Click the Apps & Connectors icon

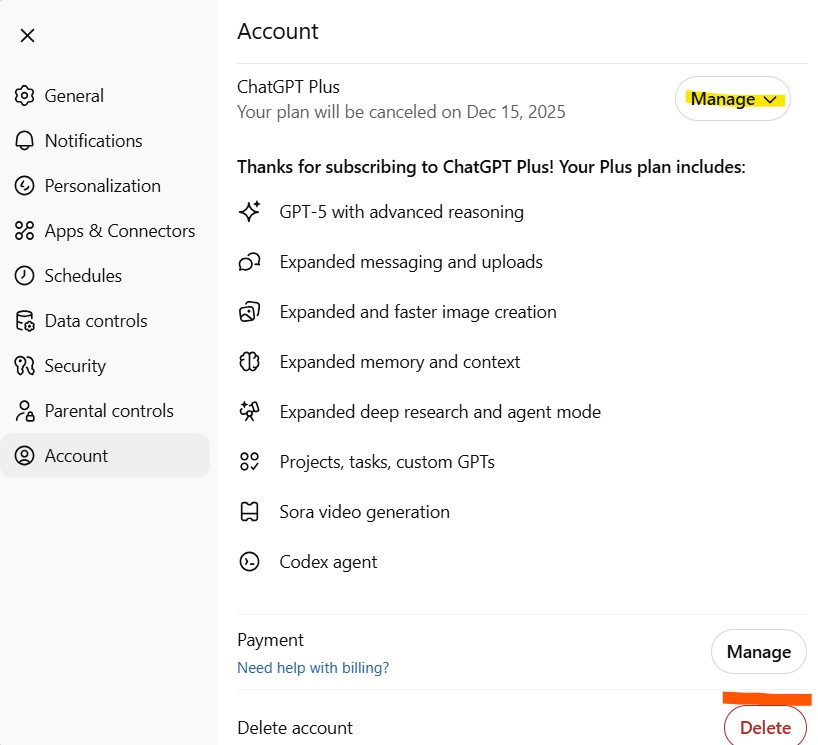click(25, 231)
